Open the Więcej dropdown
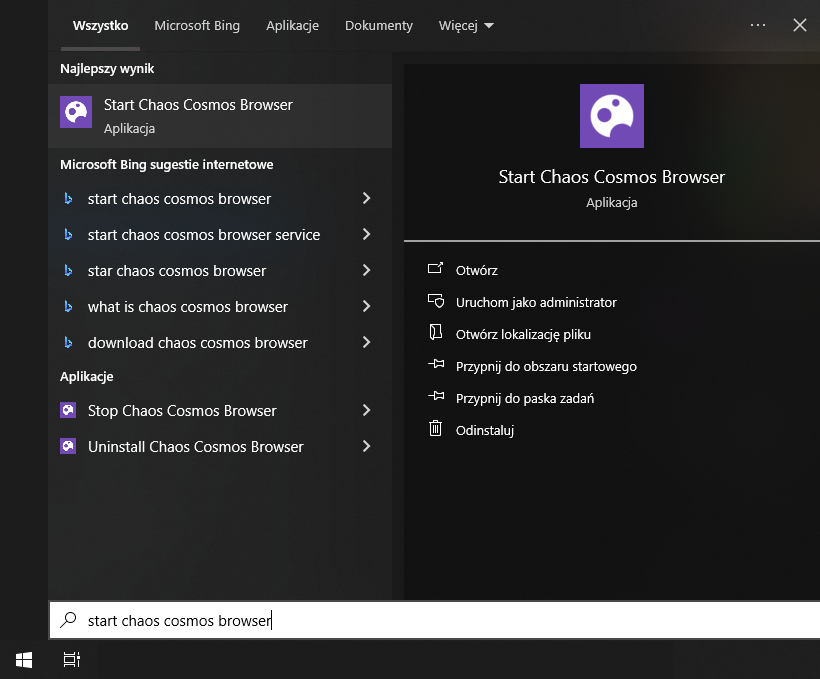Screen dimensions: 820x679 [x=466, y=26]
